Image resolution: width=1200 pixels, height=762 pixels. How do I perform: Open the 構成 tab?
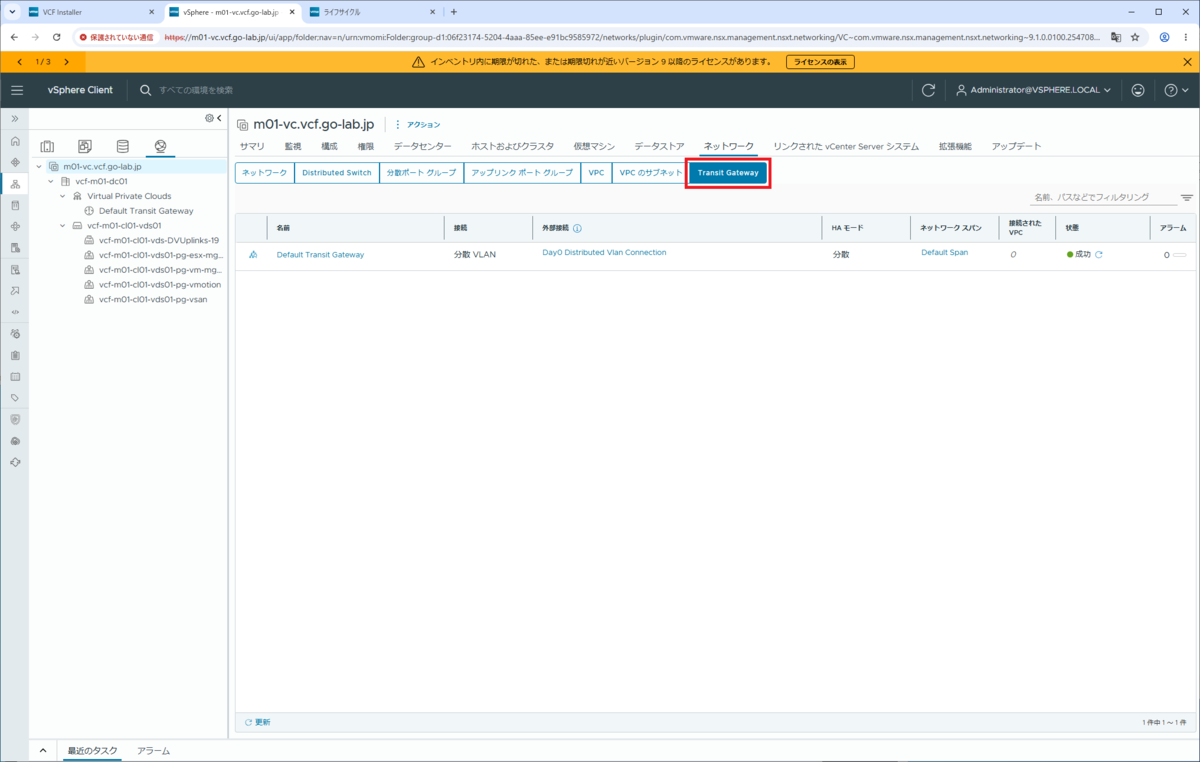[329, 146]
